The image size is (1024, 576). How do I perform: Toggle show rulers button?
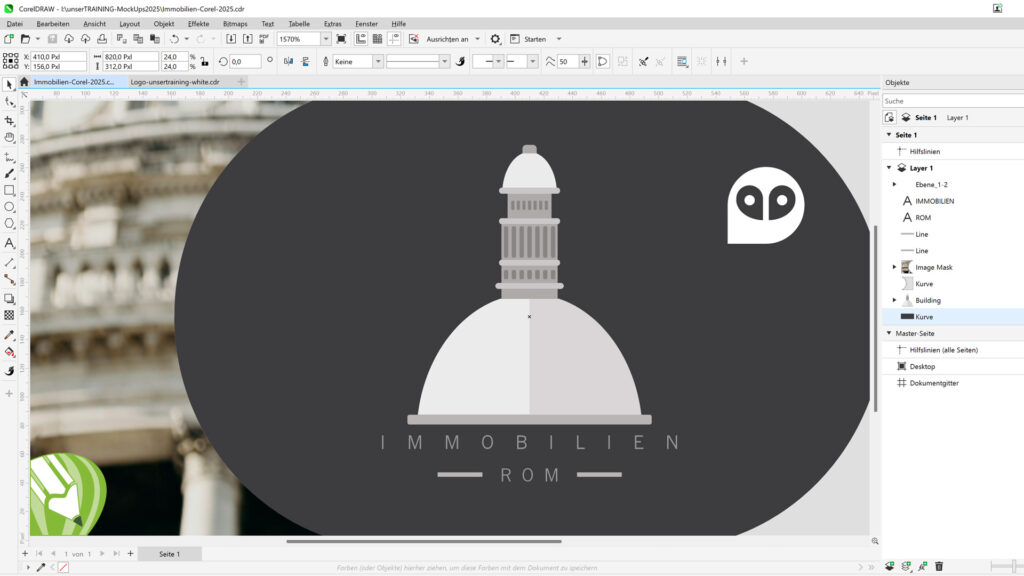[361, 39]
